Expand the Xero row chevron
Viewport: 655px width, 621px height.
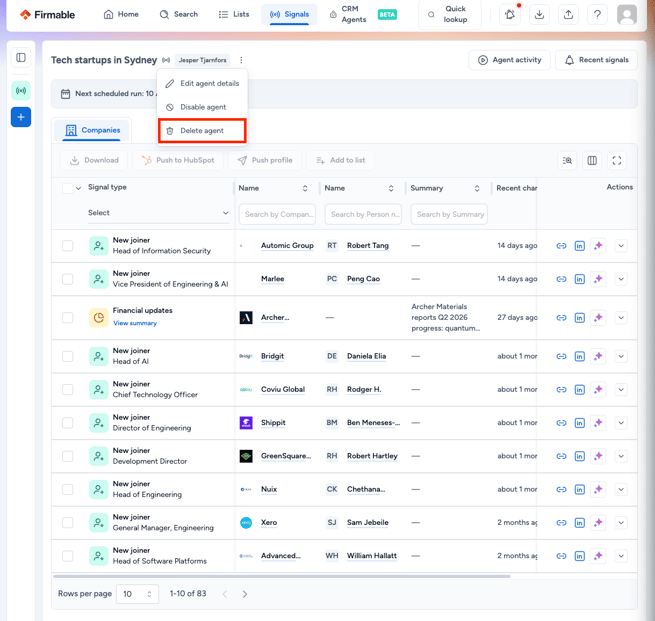pyautogui.click(x=621, y=523)
